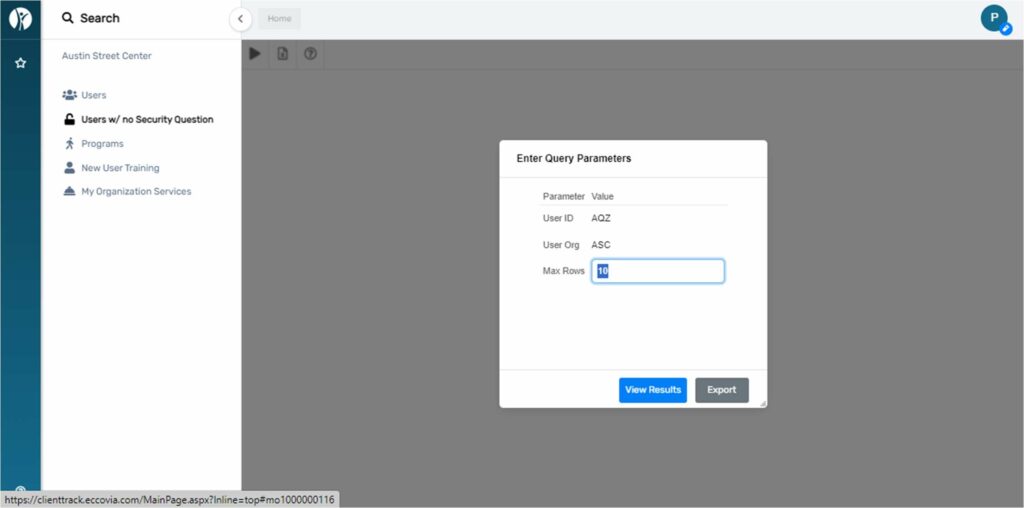Click the run query play icon
The image size is (1024, 508).
point(255,54)
